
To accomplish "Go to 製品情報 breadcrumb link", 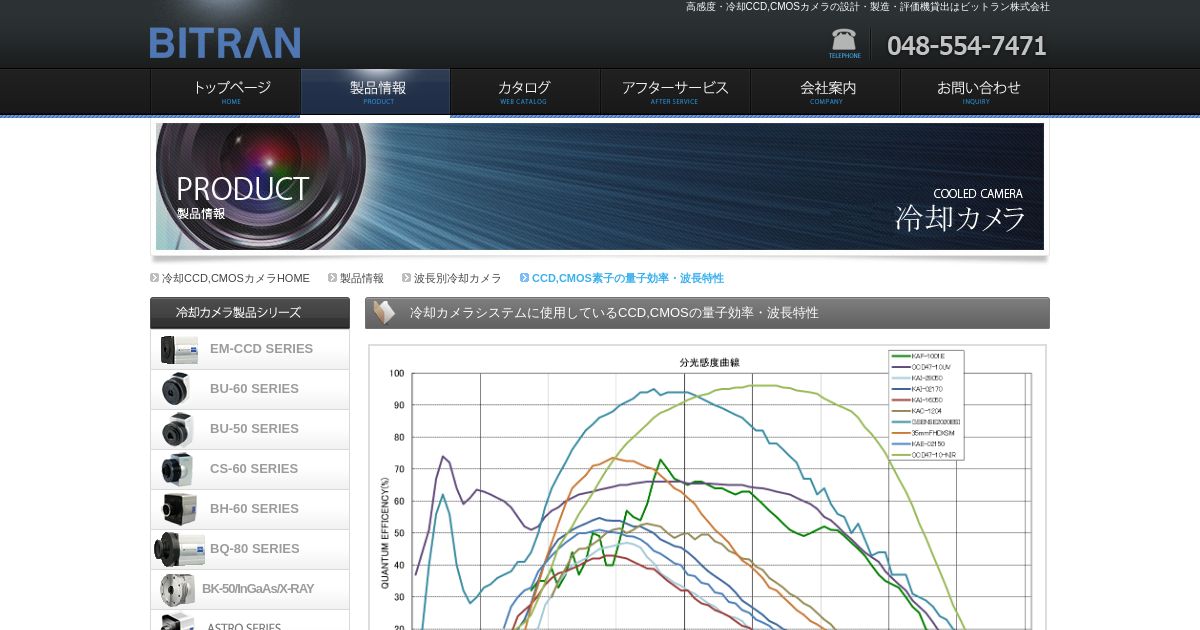I will (x=362, y=278).
